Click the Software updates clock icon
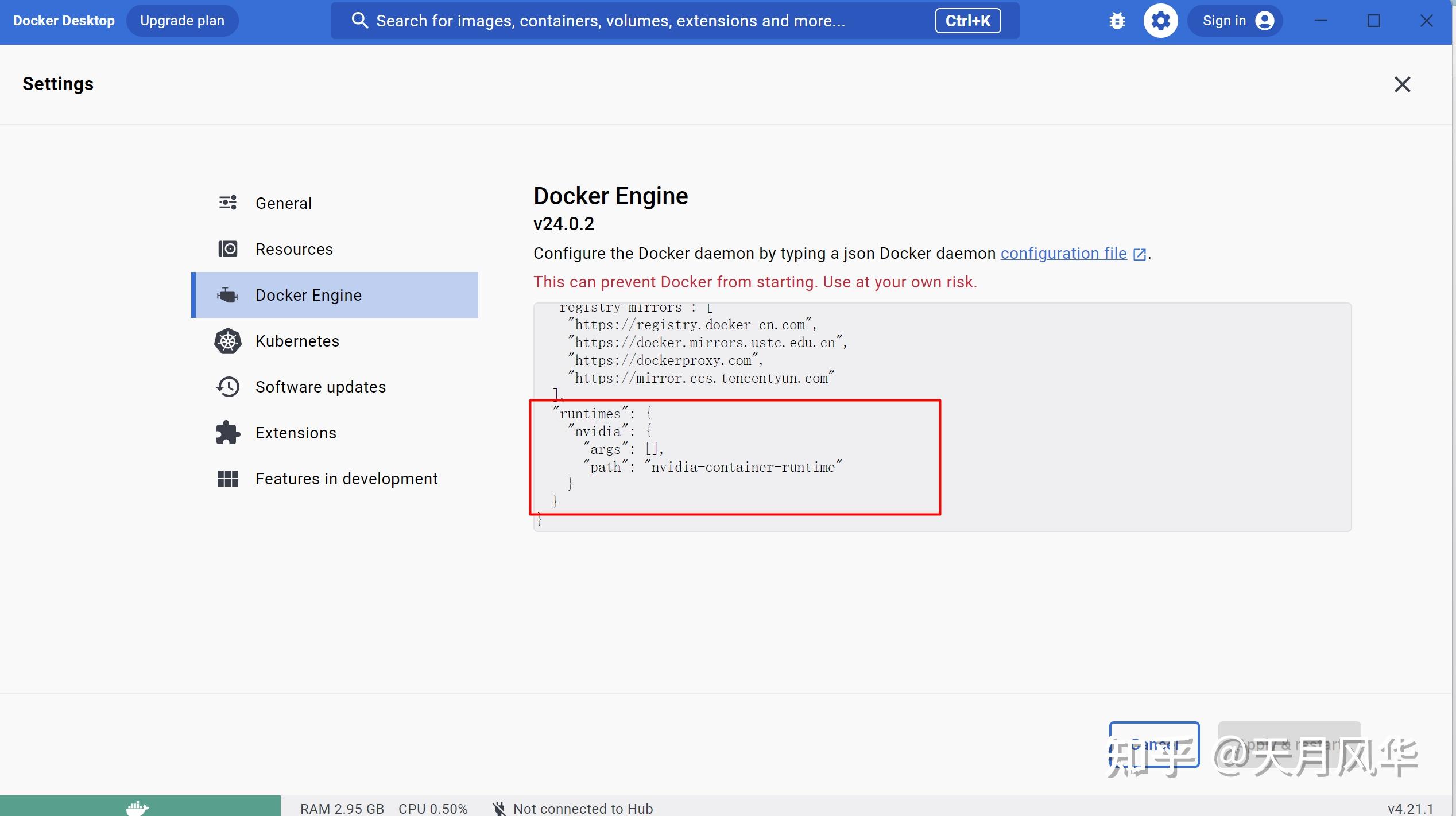The image size is (1456, 816). pos(227,386)
